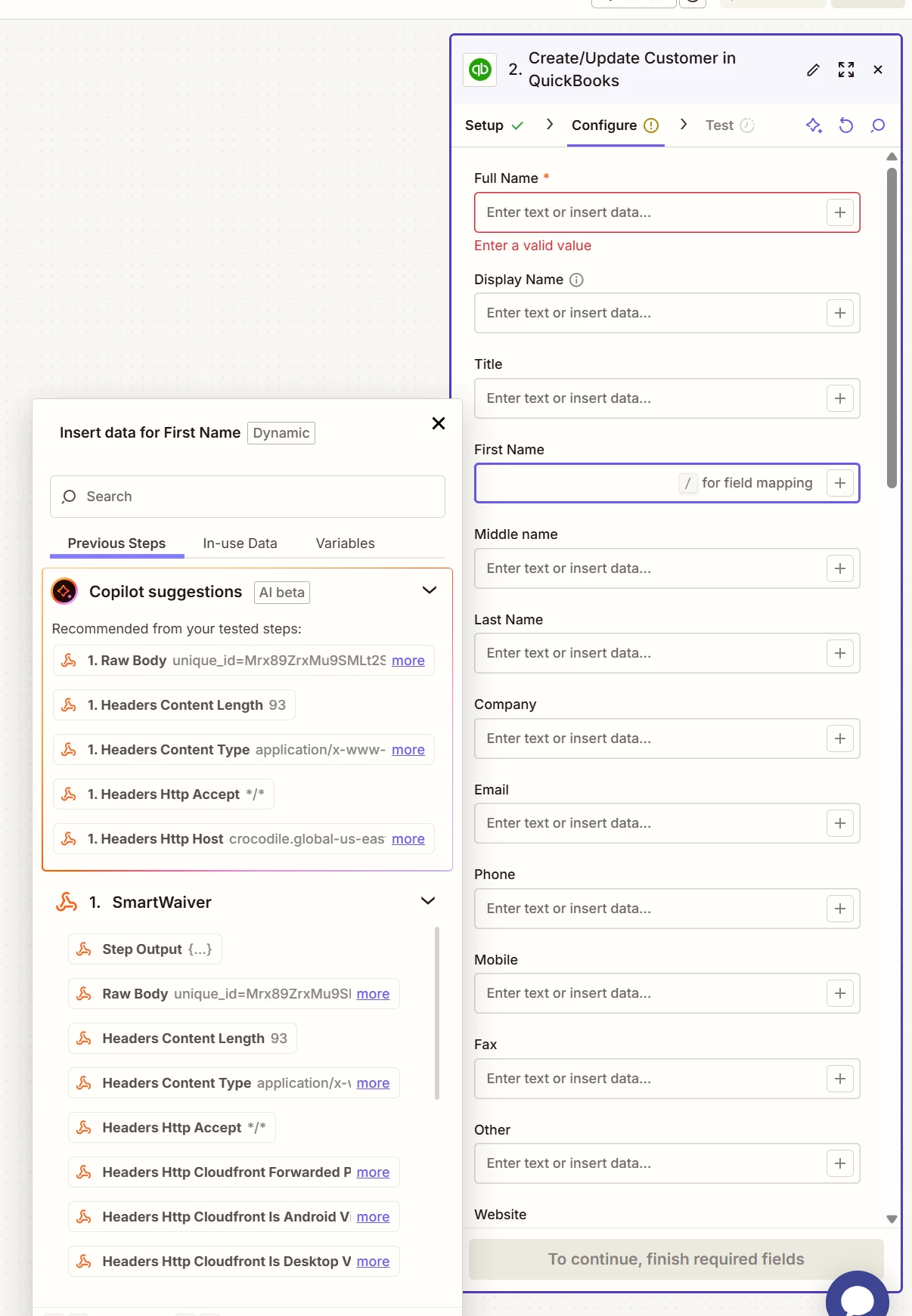Select the Previous Steps tab
The image size is (912, 1316).
(116, 543)
